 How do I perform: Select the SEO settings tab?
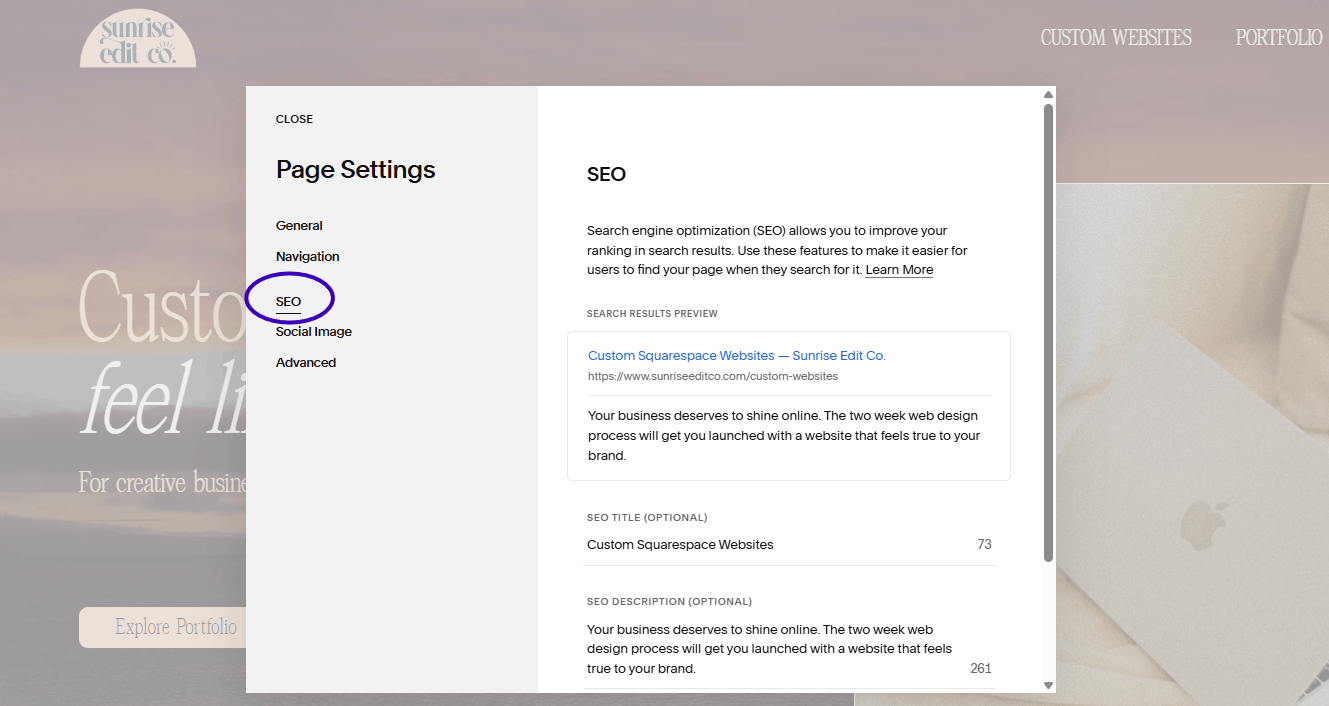(288, 301)
